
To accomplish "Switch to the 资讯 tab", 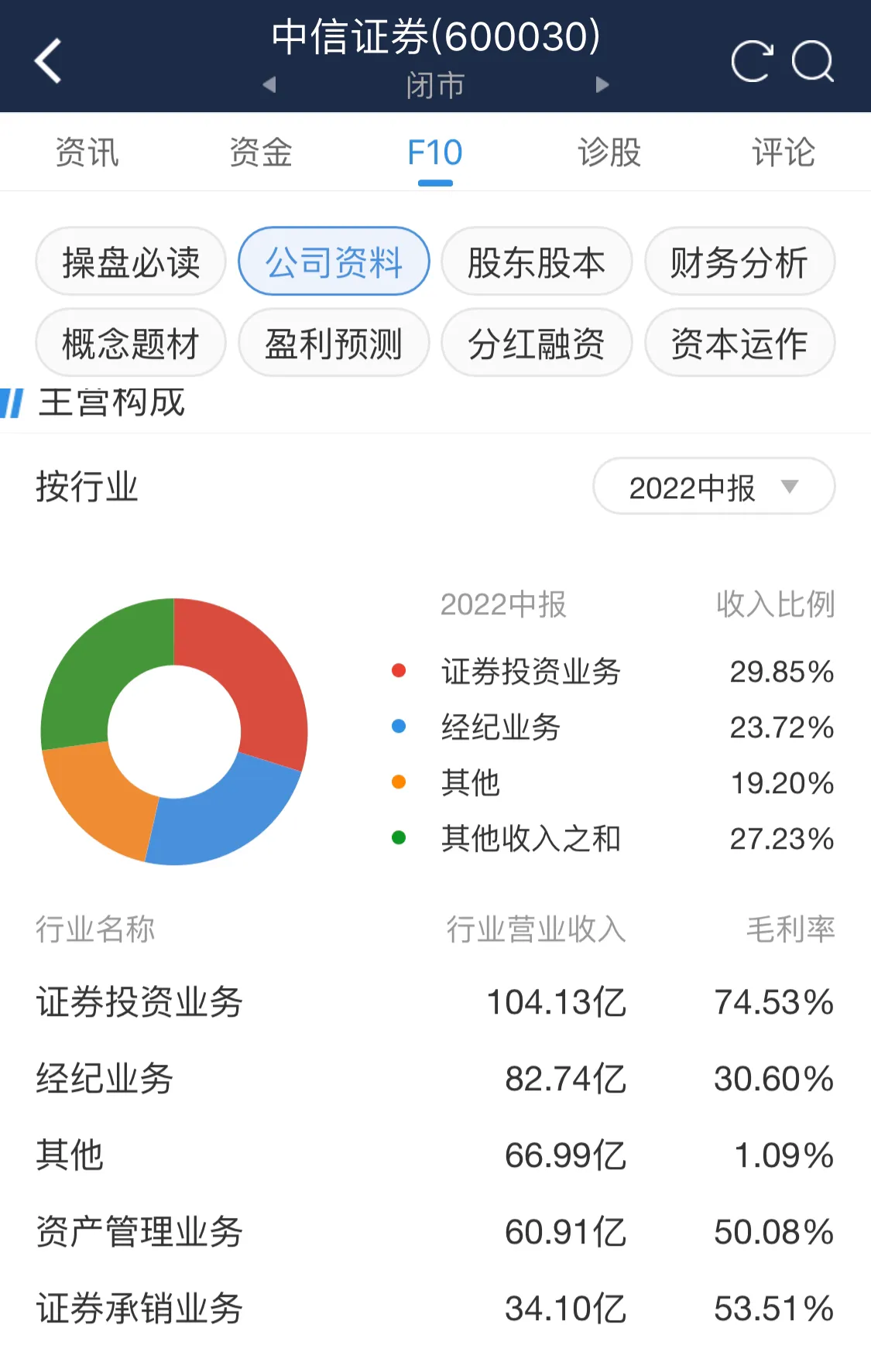I will (87, 152).
